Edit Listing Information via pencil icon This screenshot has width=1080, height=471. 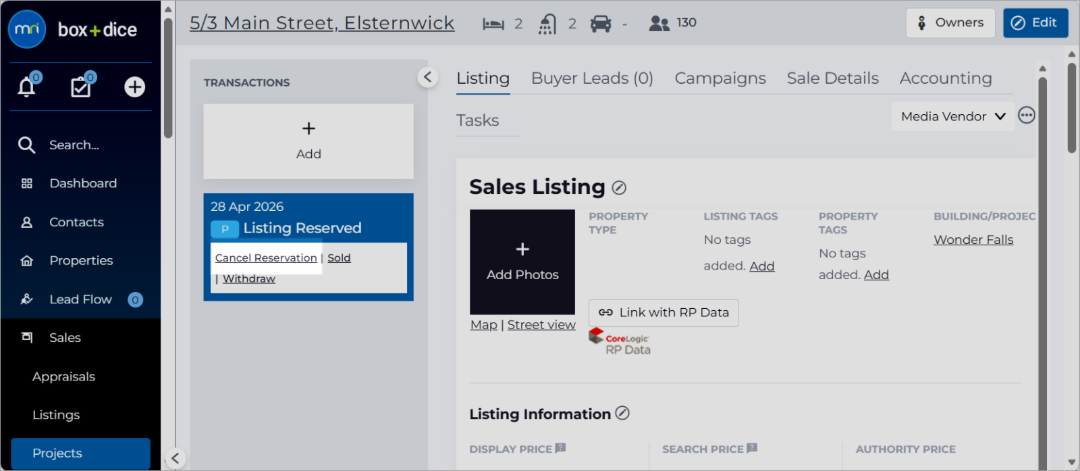coord(623,414)
